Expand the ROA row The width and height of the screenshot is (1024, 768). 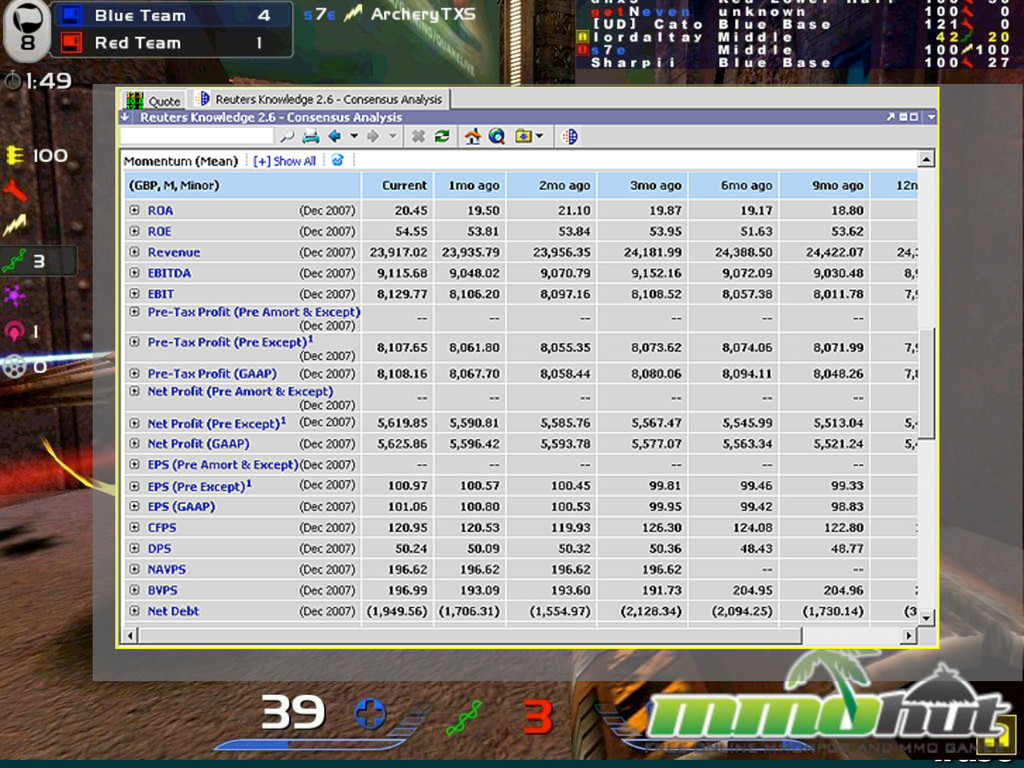click(x=135, y=210)
